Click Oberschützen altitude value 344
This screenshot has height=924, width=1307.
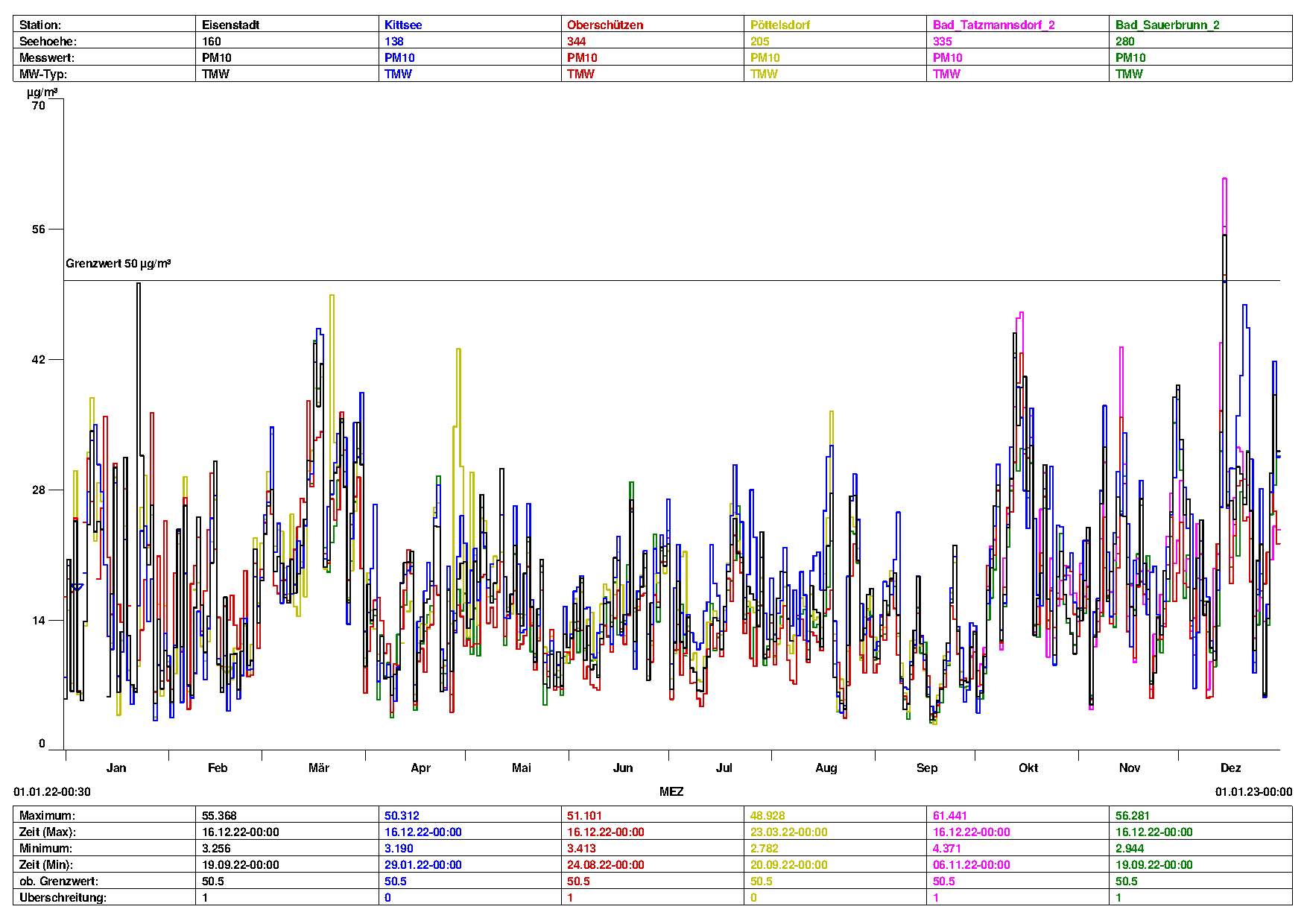point(577,41)
